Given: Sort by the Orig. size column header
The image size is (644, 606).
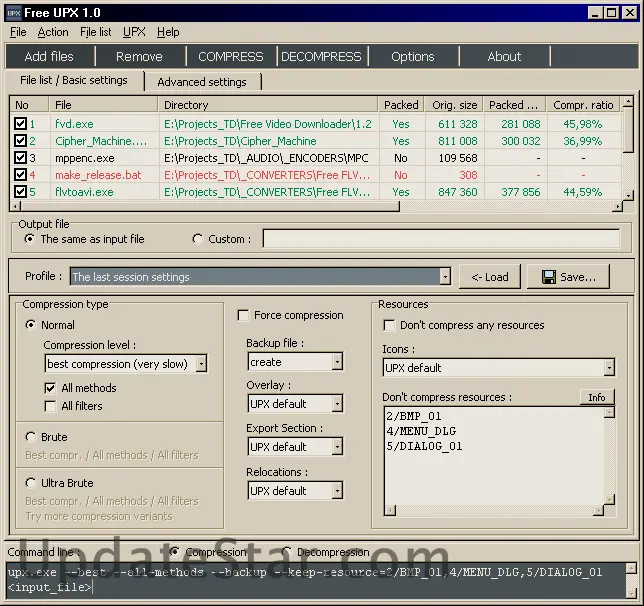Looking at the screenshot, I should (454, 105).
